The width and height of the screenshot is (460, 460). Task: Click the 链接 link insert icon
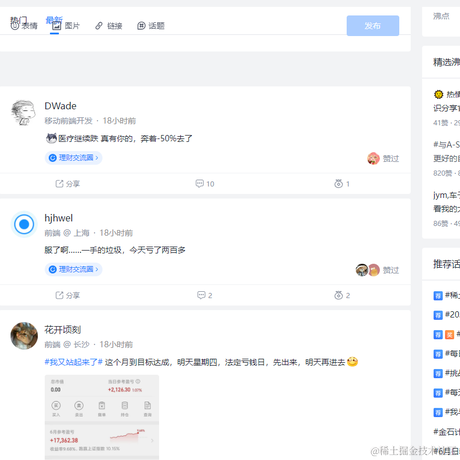click(x=99, y=26)
